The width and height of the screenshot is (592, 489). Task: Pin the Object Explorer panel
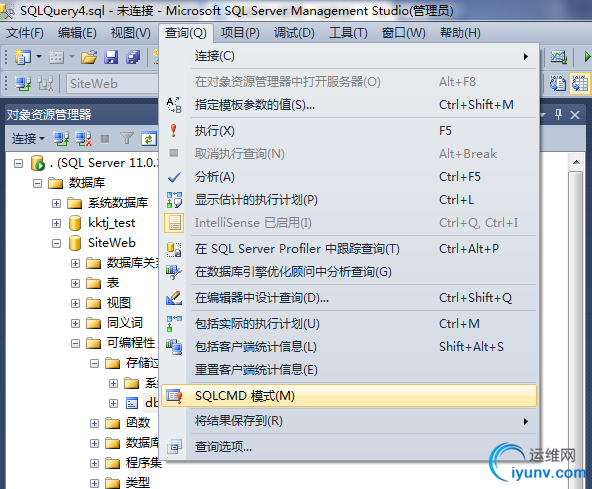click(x=558, y=114)
